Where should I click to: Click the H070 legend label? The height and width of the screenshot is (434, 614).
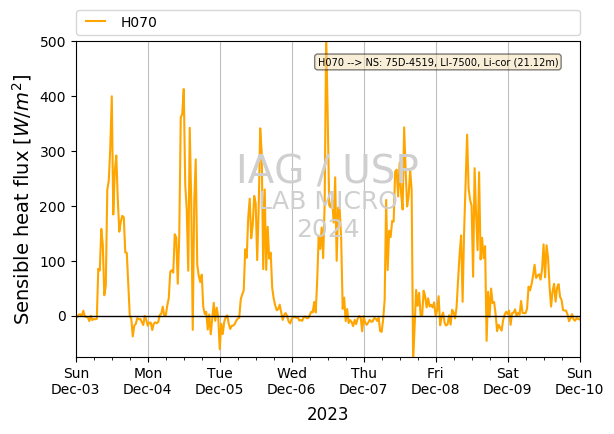coord(139,22)
